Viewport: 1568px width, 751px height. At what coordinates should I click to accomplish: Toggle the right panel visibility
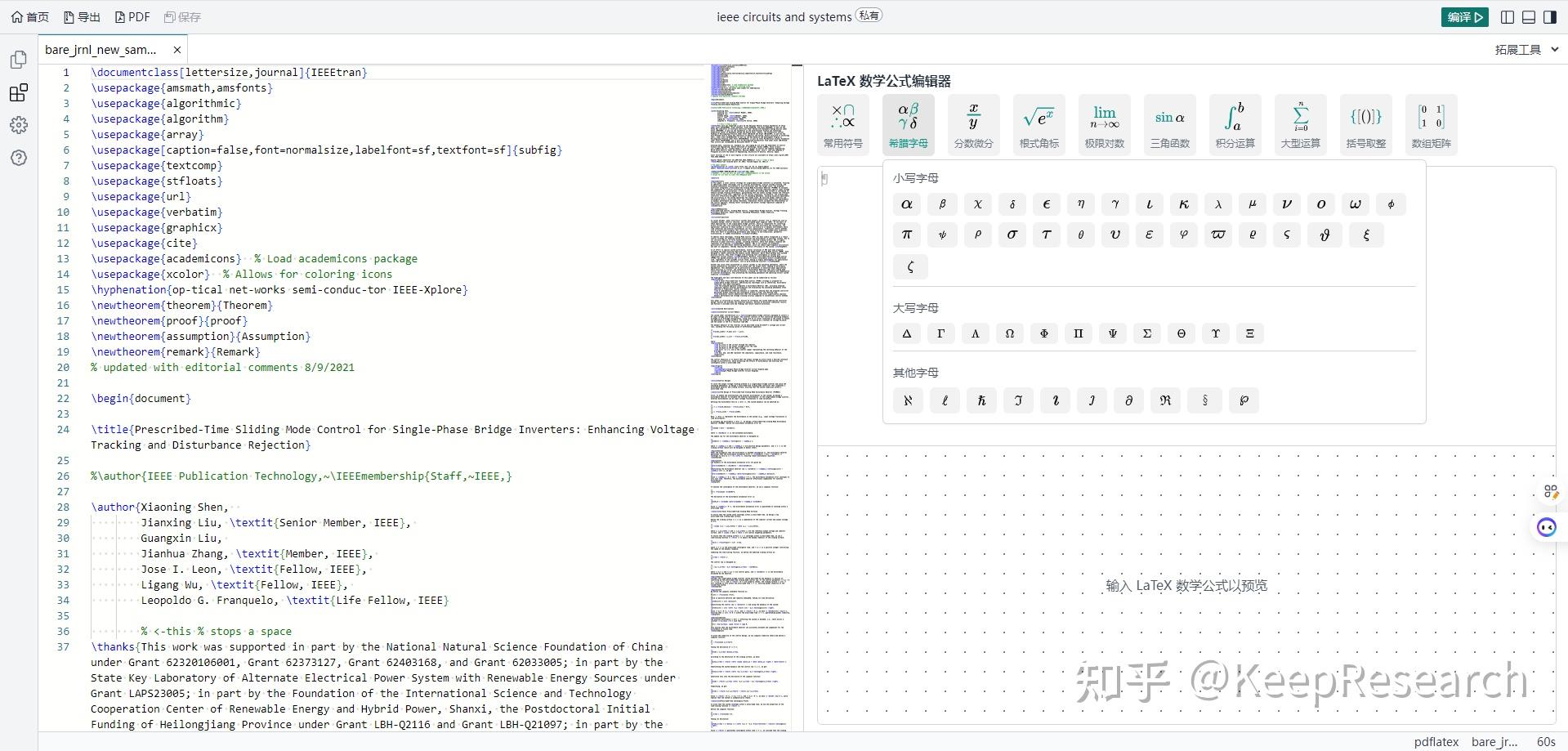pyautogui.click(x=1550, y=16)
